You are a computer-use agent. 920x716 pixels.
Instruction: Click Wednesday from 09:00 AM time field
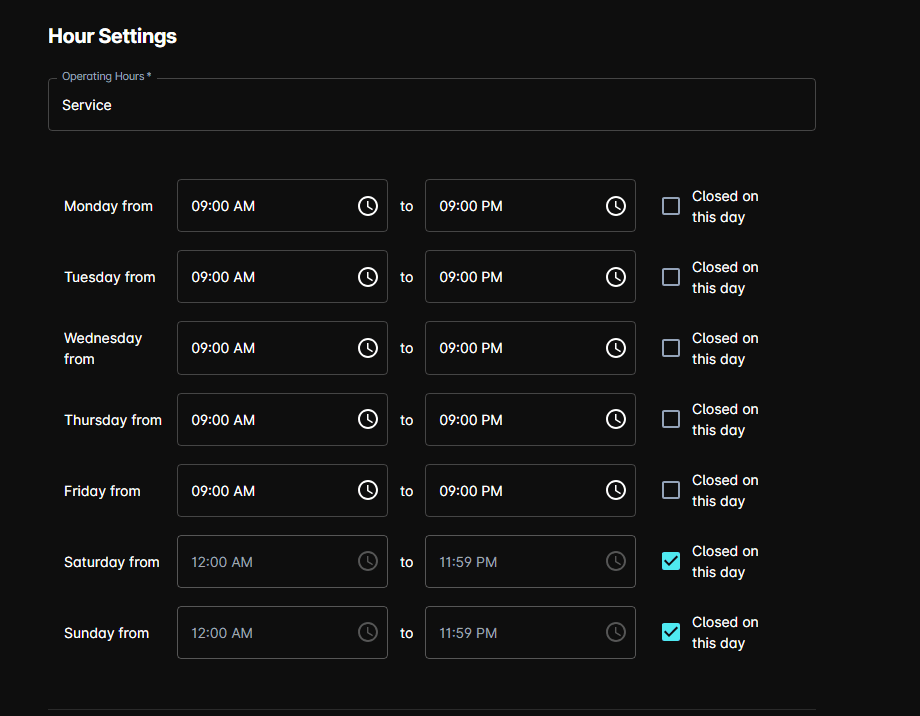[x=282, y=348]
